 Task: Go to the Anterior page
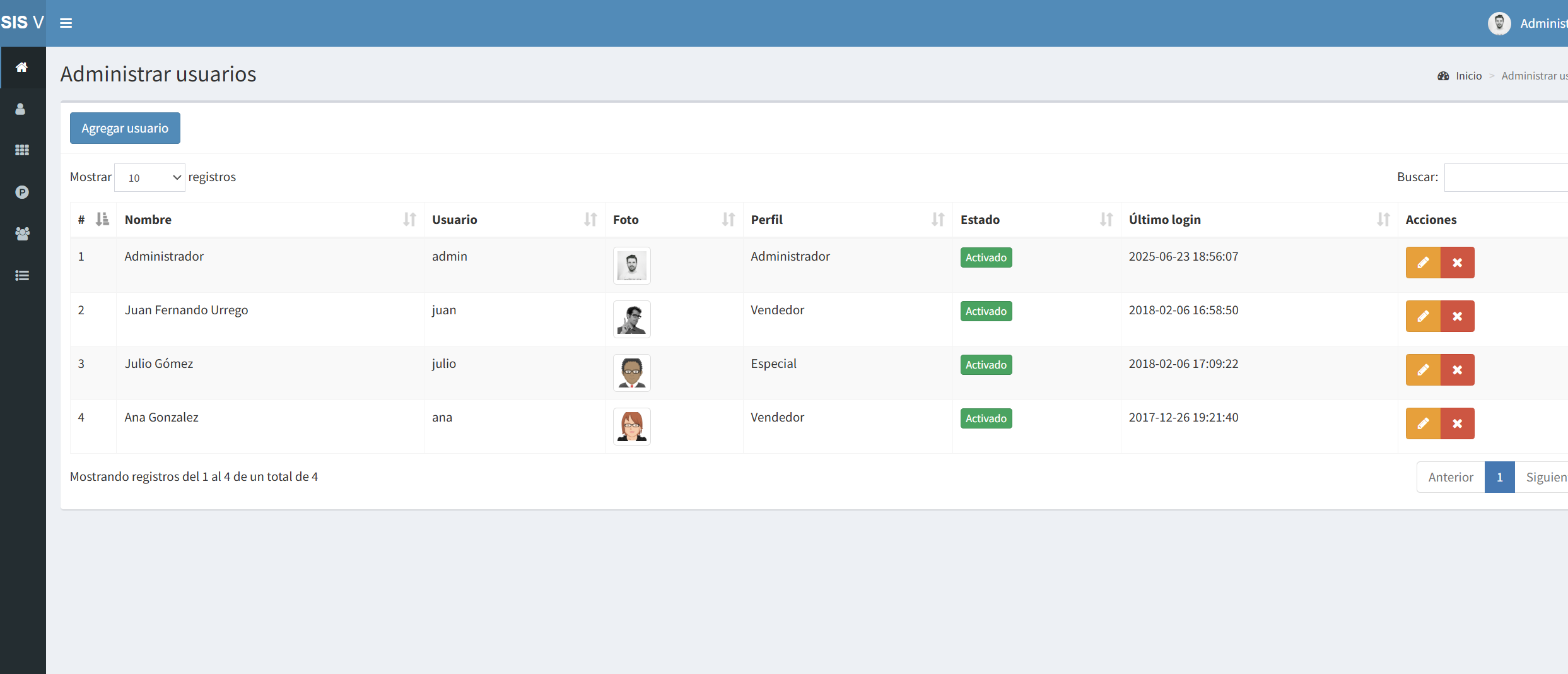1451,477
